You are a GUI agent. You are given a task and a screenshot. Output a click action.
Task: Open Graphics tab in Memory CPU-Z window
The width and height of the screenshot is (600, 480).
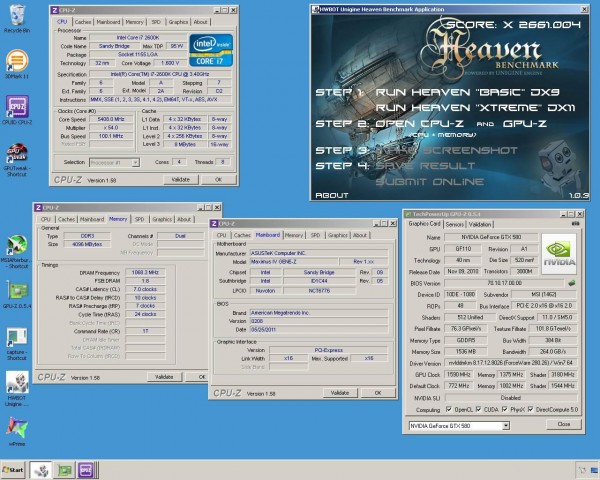click(162, 219)
